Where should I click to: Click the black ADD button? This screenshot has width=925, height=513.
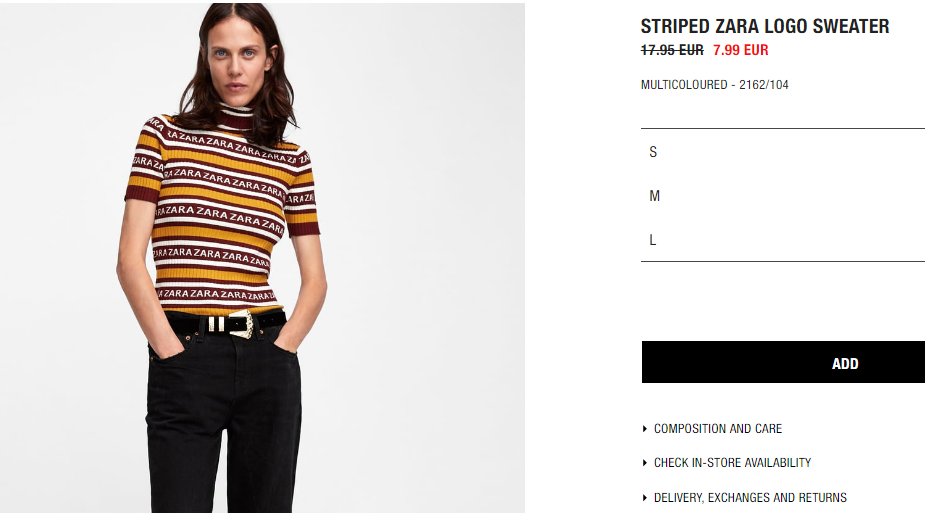(783, 362)
